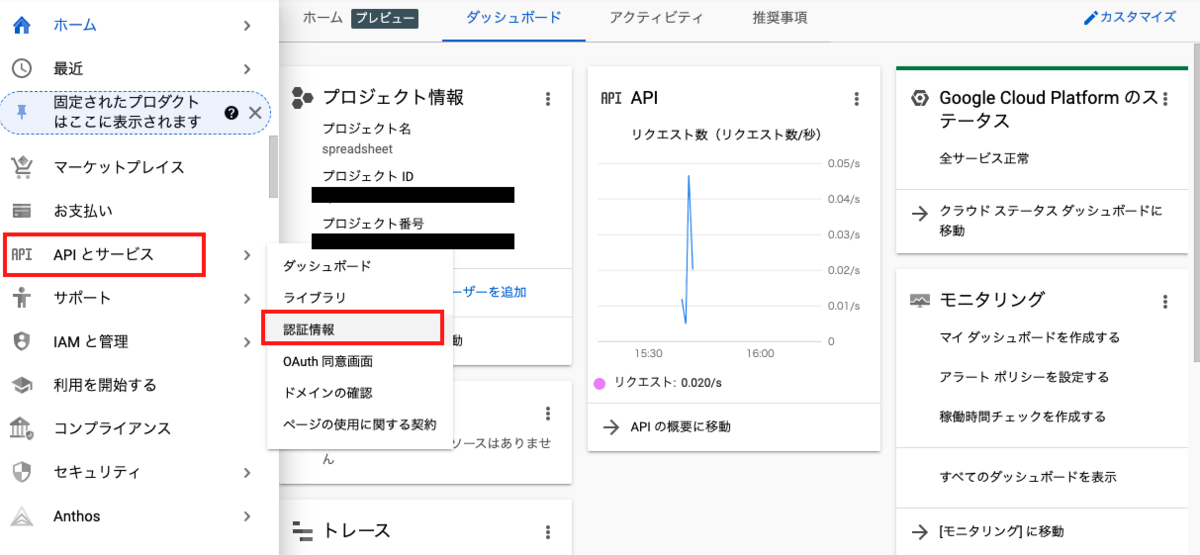Click the プレビュー badge beside ホーム
Viewport: 1200px width, 555px height.
pyautogui.click(x=384, y=18)
